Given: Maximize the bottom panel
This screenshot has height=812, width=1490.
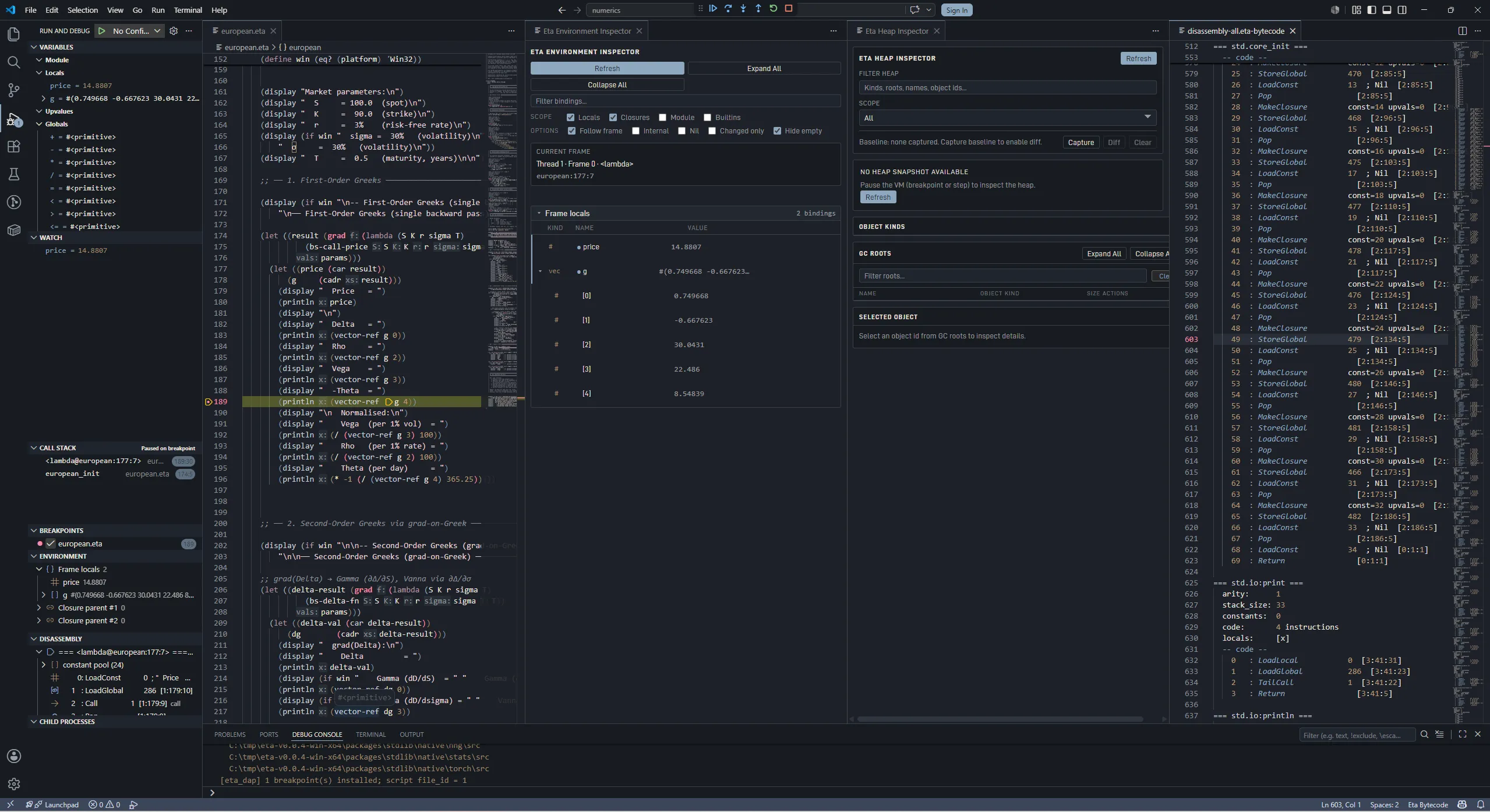Looking at the screenshot, I should 1463,734.
